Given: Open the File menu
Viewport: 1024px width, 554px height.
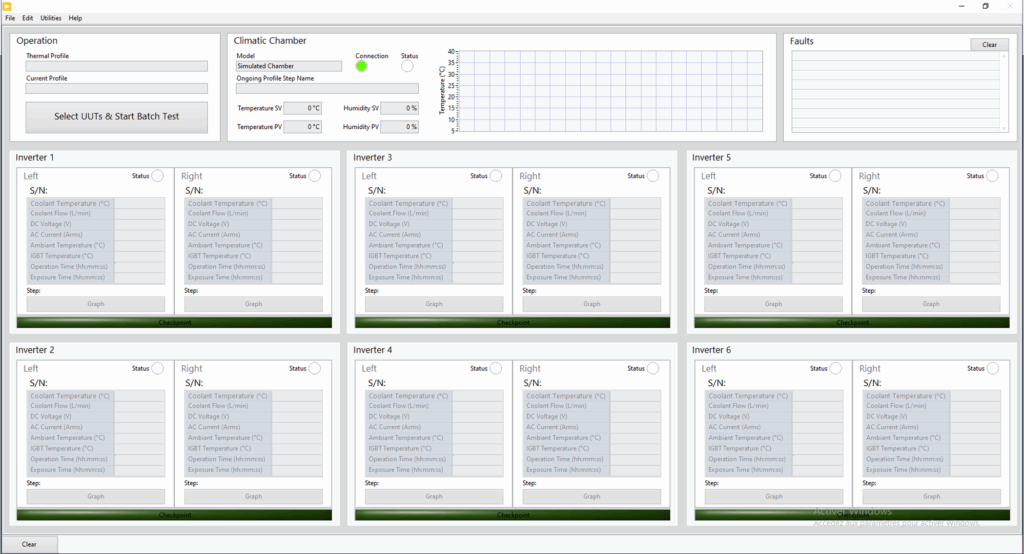Looking at the screenshot, I should tap(10, 18).
